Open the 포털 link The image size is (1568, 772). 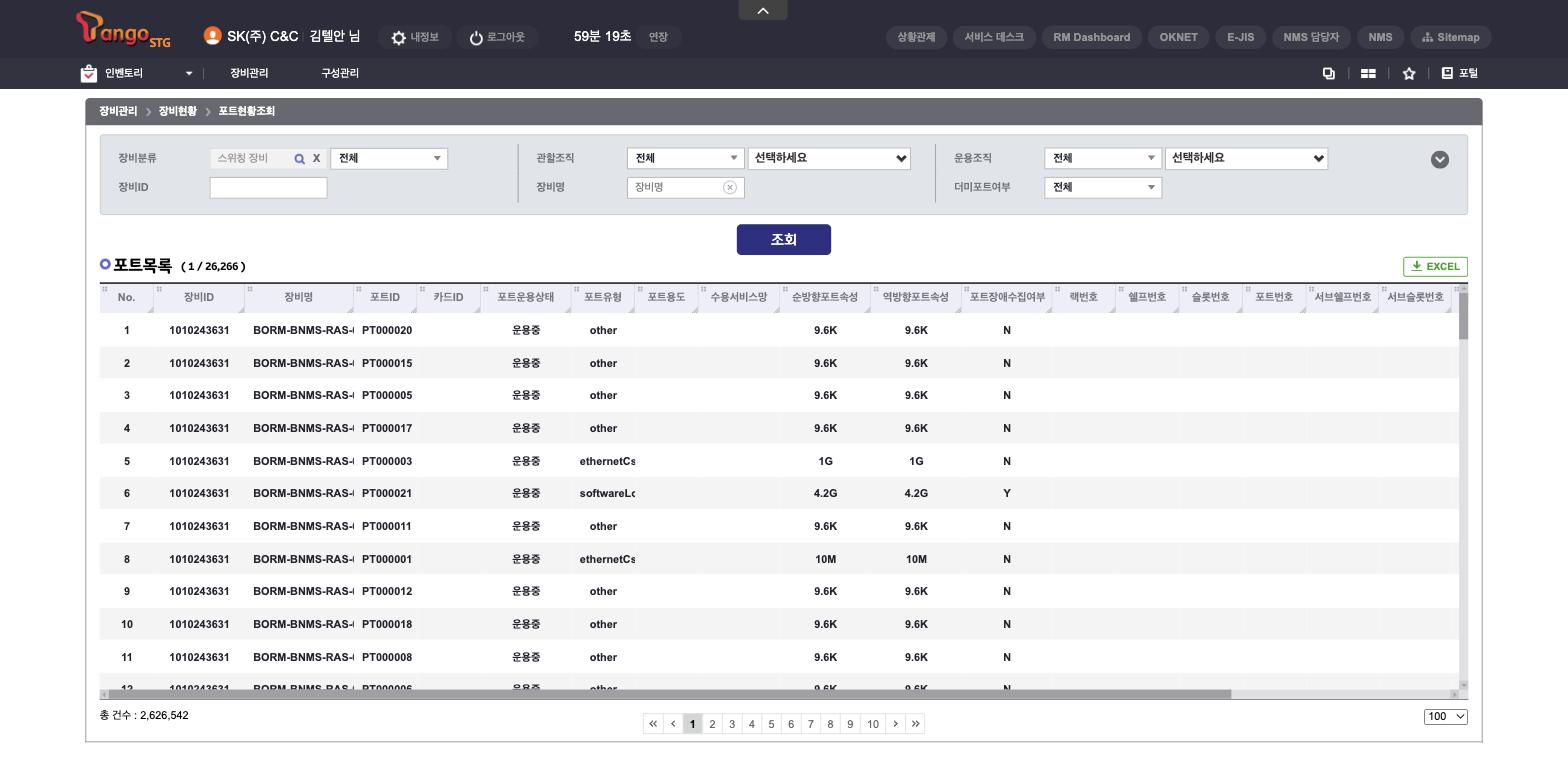(1459, 73)
